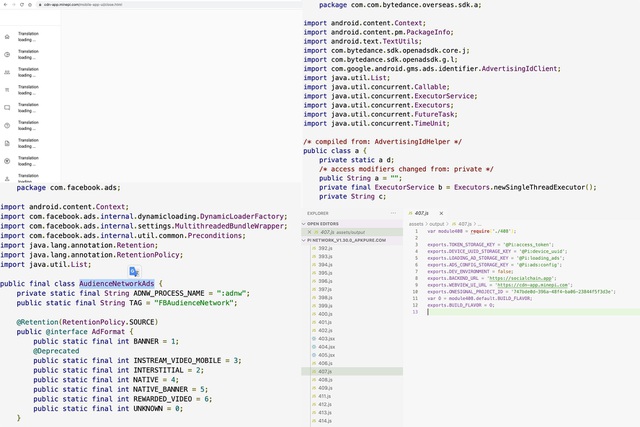Open the Explorer panel three-dots menu
Image resolution: width=640 pixels, height=427 pixels.
click(x=393, y=213)
